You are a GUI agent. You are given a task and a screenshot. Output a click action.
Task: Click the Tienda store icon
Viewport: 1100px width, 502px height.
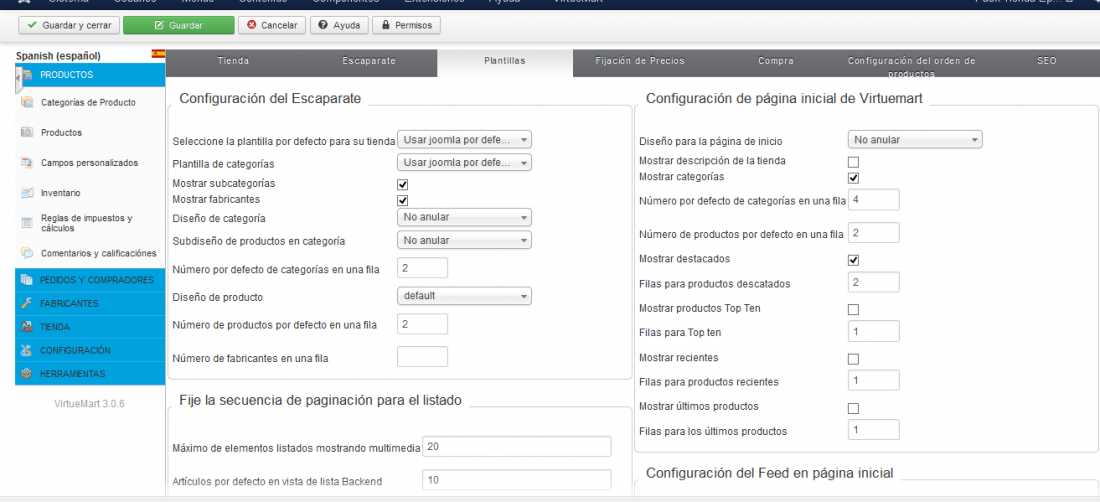pyautogui.click(x=27, y=327)
